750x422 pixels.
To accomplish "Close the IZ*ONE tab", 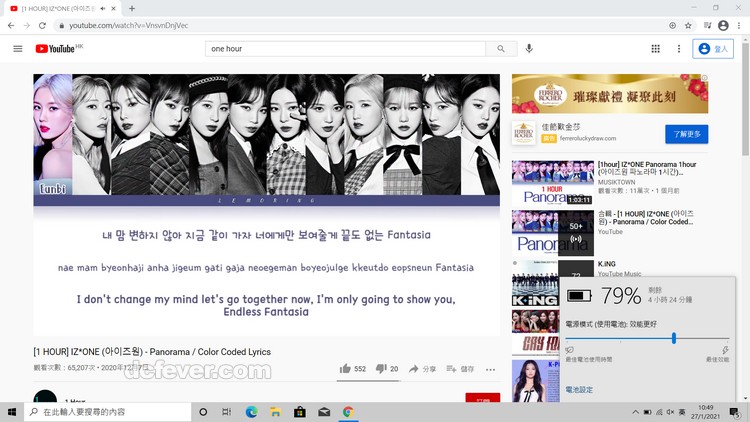I will point(113,9).
